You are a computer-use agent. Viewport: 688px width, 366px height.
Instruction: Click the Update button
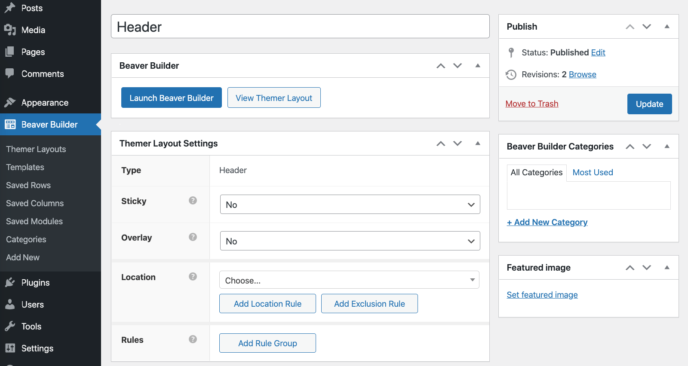click(649, 104)
